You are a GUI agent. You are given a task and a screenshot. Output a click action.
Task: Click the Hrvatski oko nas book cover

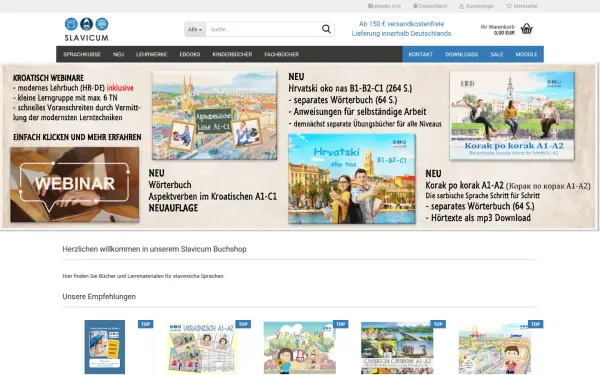click(x=352, y=179)
